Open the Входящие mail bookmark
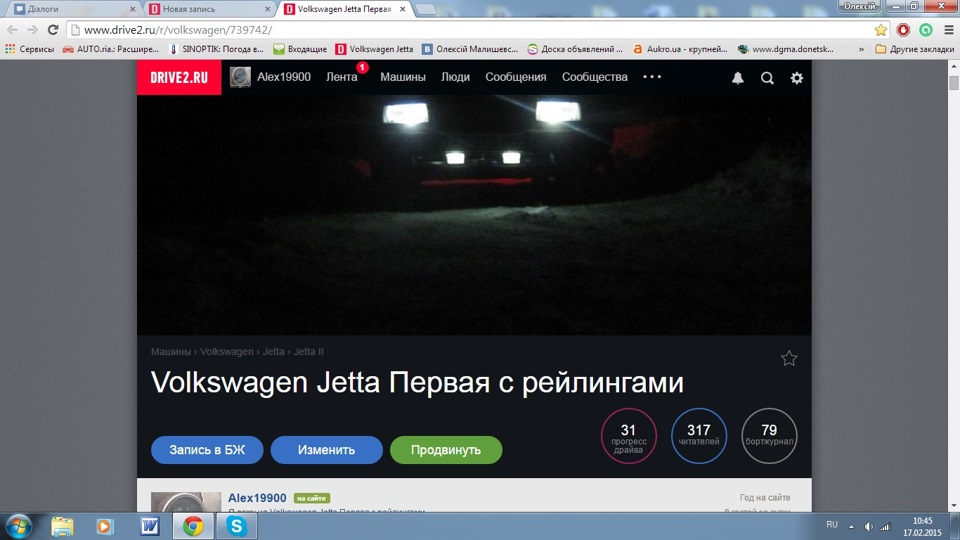This screenshot has height=540, width=960. (300, 49)
